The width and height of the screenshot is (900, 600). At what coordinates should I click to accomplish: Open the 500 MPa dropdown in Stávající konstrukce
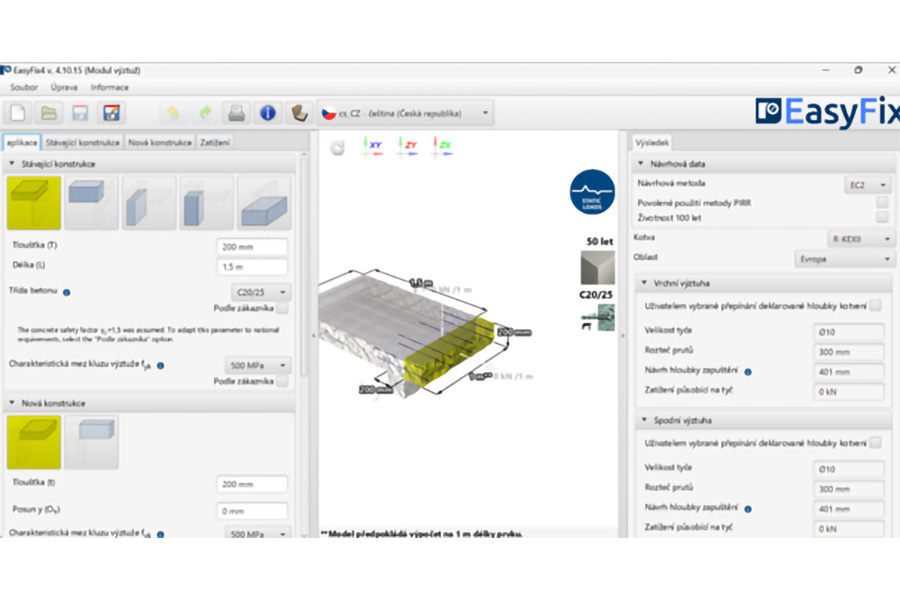click(x=258, y=365)
